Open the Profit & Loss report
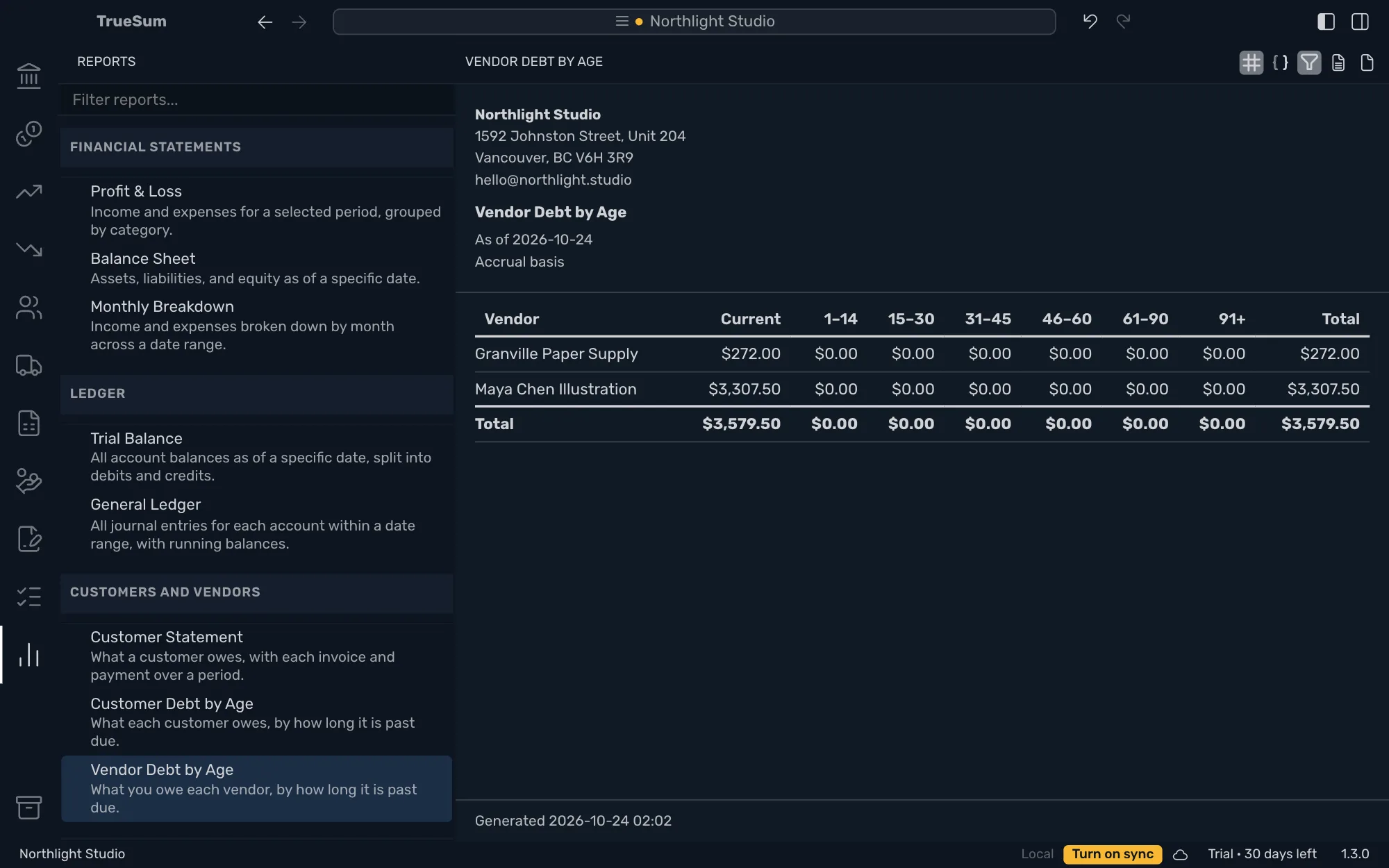The width and height of the screenshot is (1389, 868). tap(257, 210)
